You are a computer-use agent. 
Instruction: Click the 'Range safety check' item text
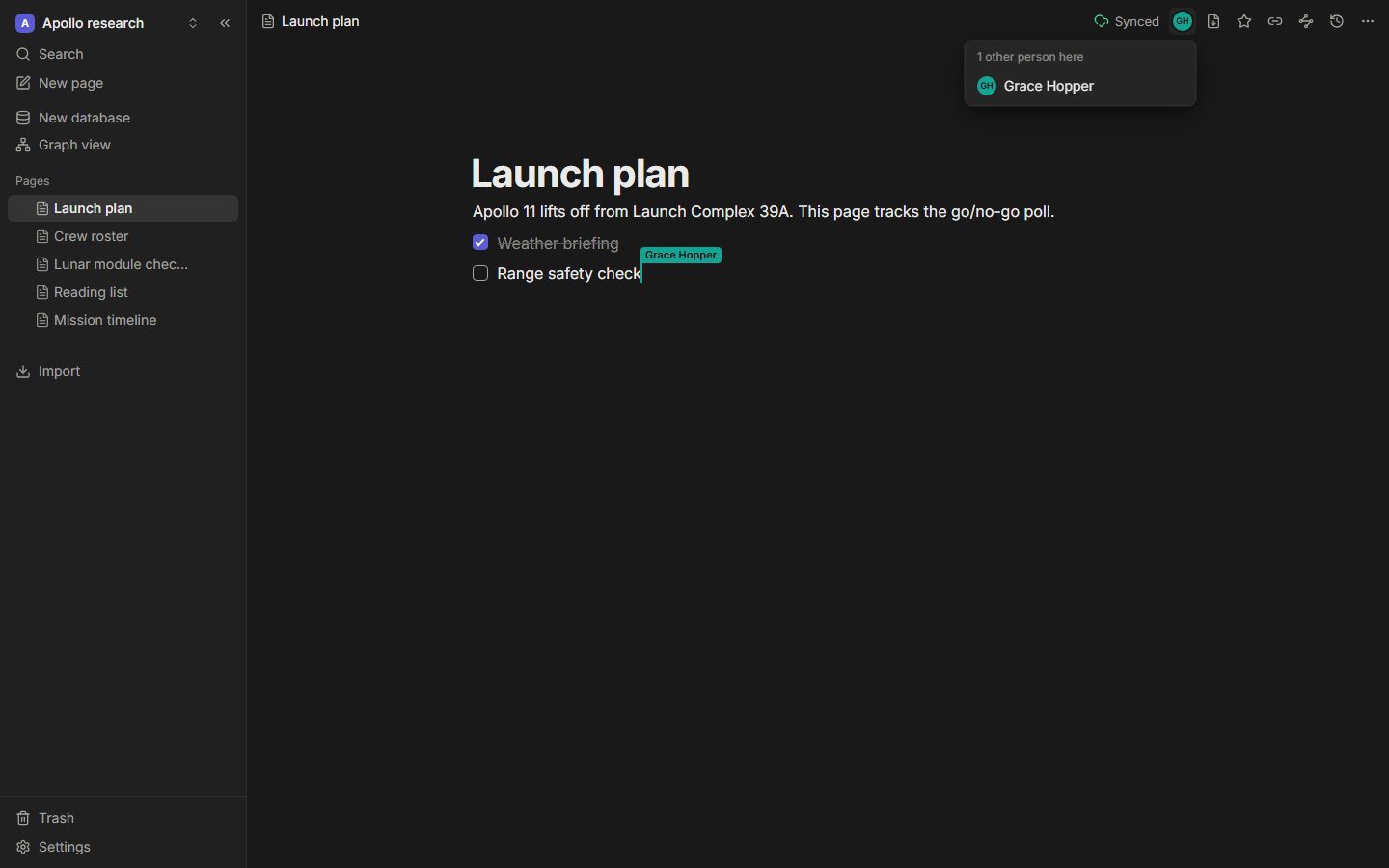[x=569, y=273]
